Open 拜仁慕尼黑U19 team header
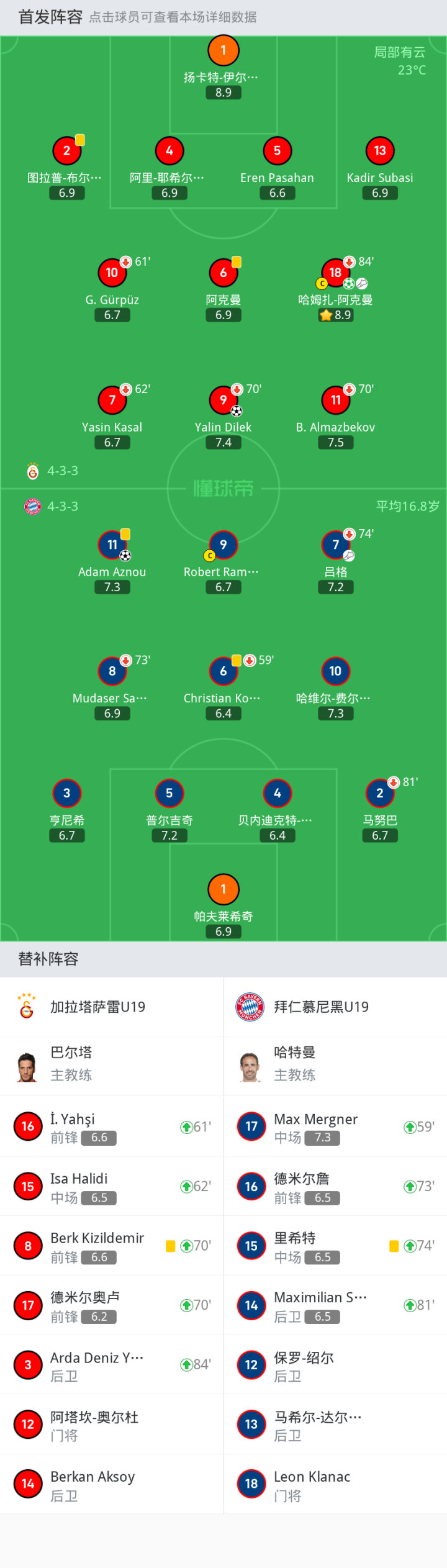 (335, 1007)
